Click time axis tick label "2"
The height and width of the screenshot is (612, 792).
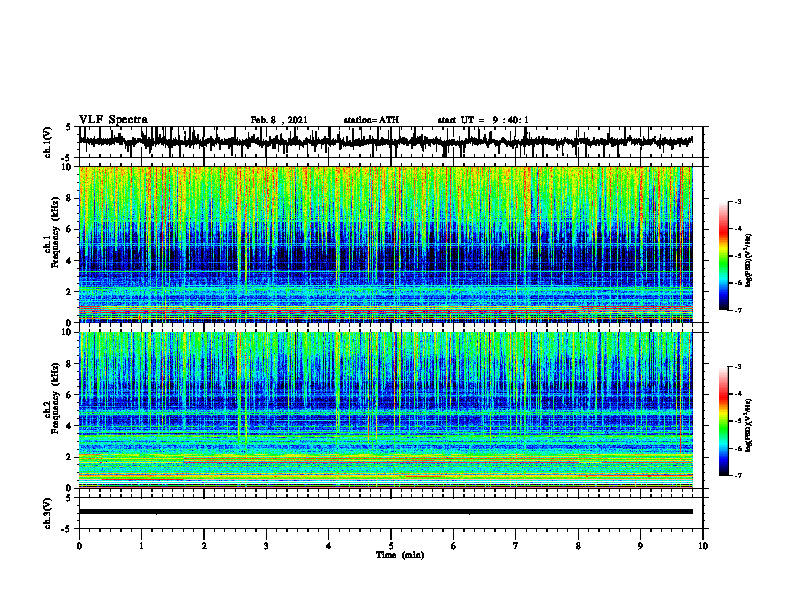tap(204, 546)
